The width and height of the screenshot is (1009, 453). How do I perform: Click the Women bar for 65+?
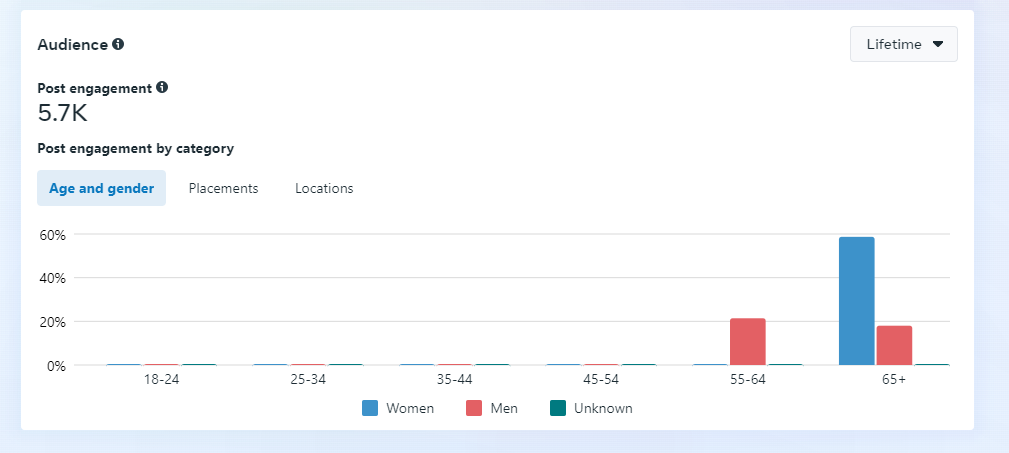pos(856,301)
